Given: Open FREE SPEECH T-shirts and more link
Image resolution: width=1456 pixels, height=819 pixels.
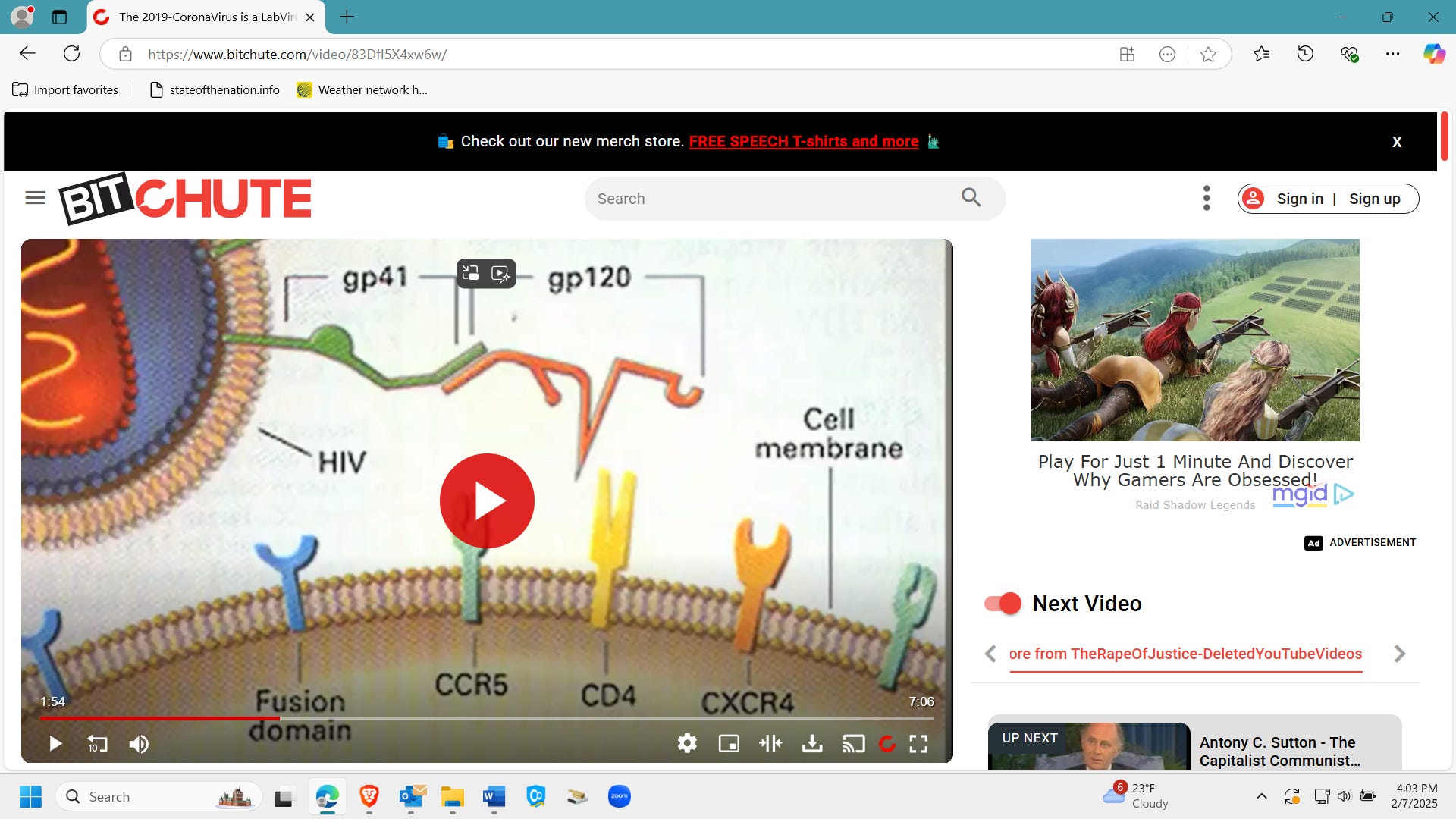Looking at the screenshot, I should (804, 141).
